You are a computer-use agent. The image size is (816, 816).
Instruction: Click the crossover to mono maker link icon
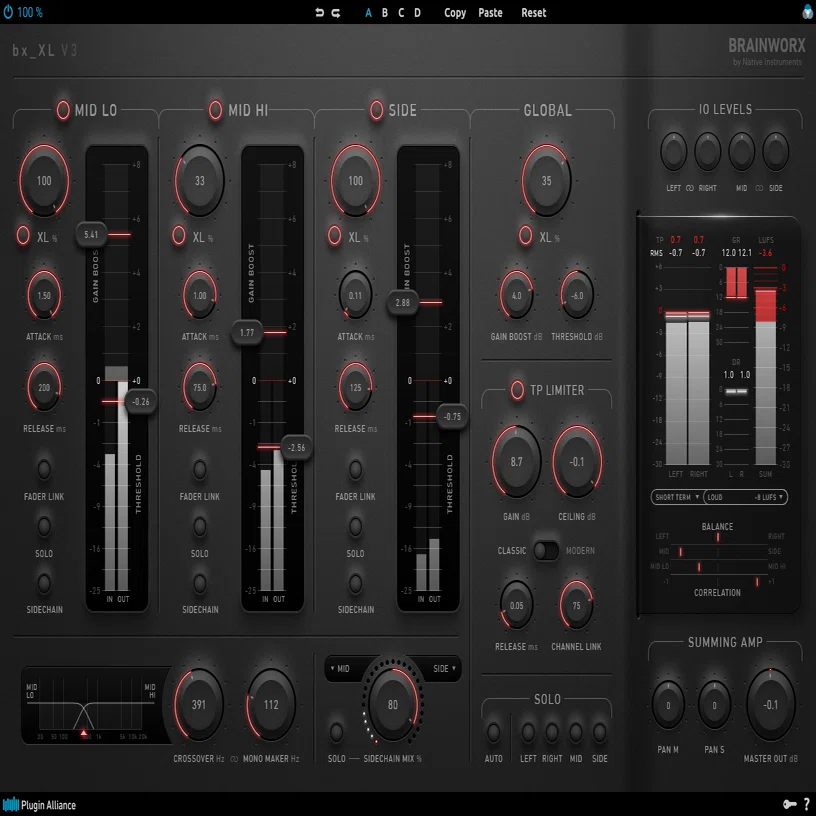[234, 759]
